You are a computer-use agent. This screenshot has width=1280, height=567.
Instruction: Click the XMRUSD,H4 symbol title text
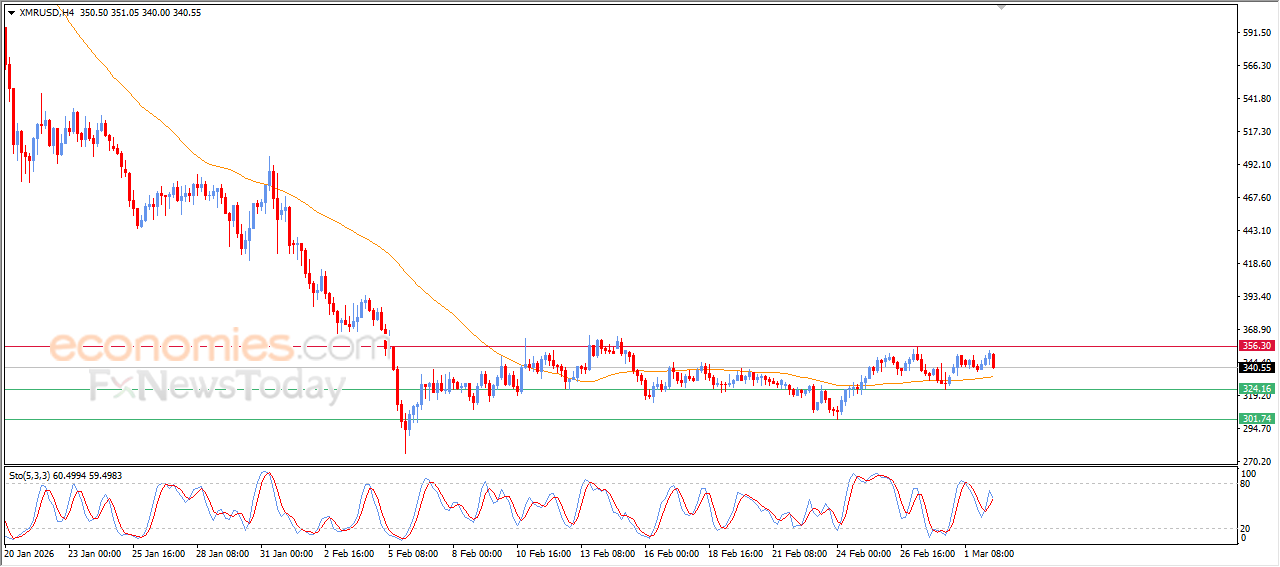[47, 13]
